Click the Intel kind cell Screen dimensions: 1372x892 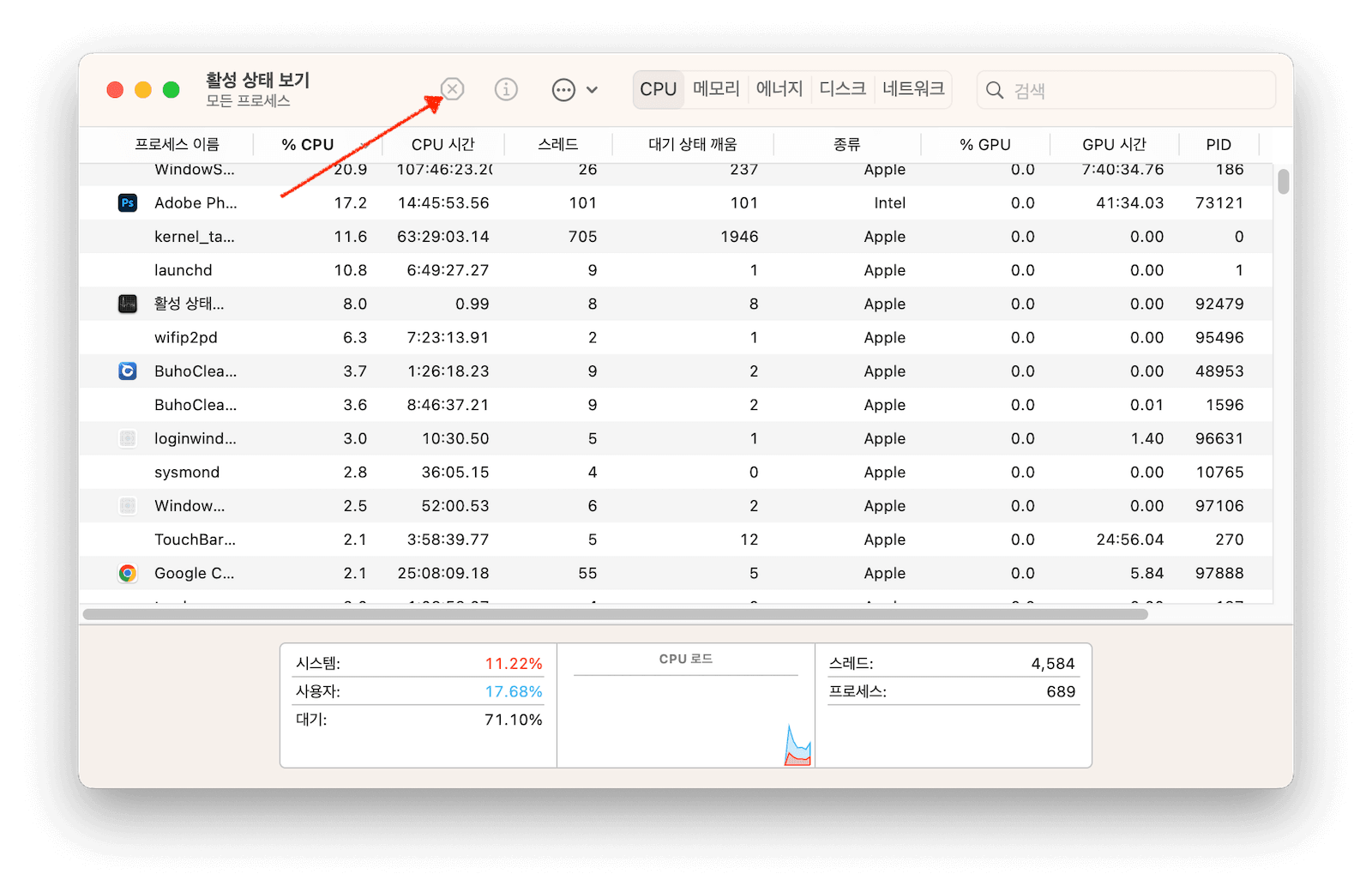[x=889, y=203]
